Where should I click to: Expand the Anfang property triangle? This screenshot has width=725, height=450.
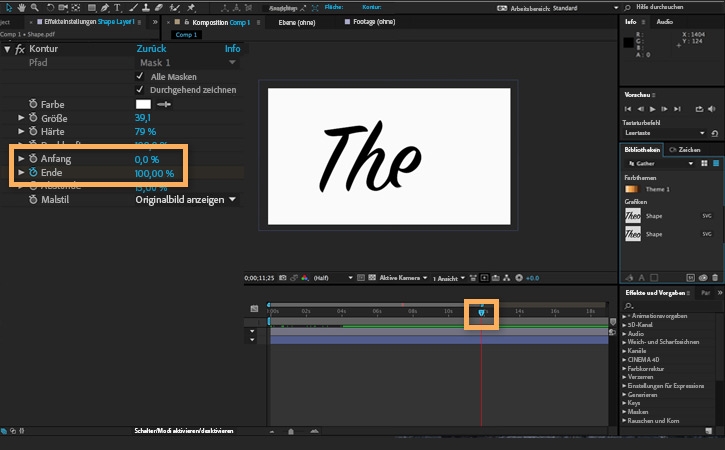[21, 158]
